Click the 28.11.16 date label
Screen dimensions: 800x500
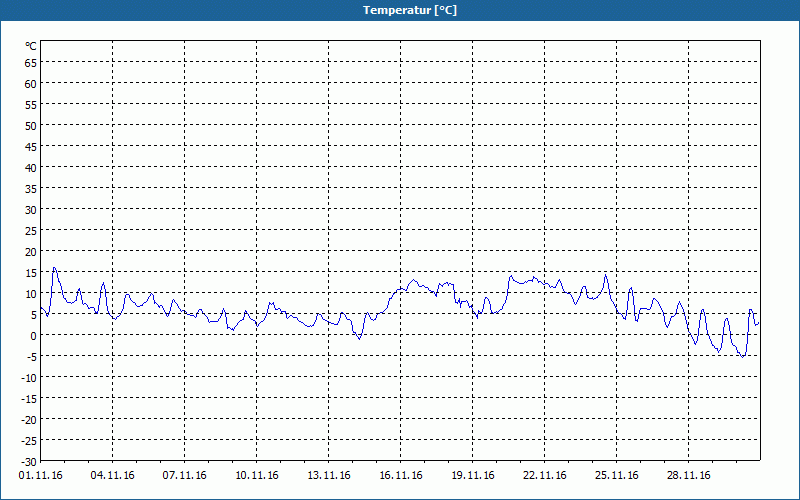pos(688,475)
